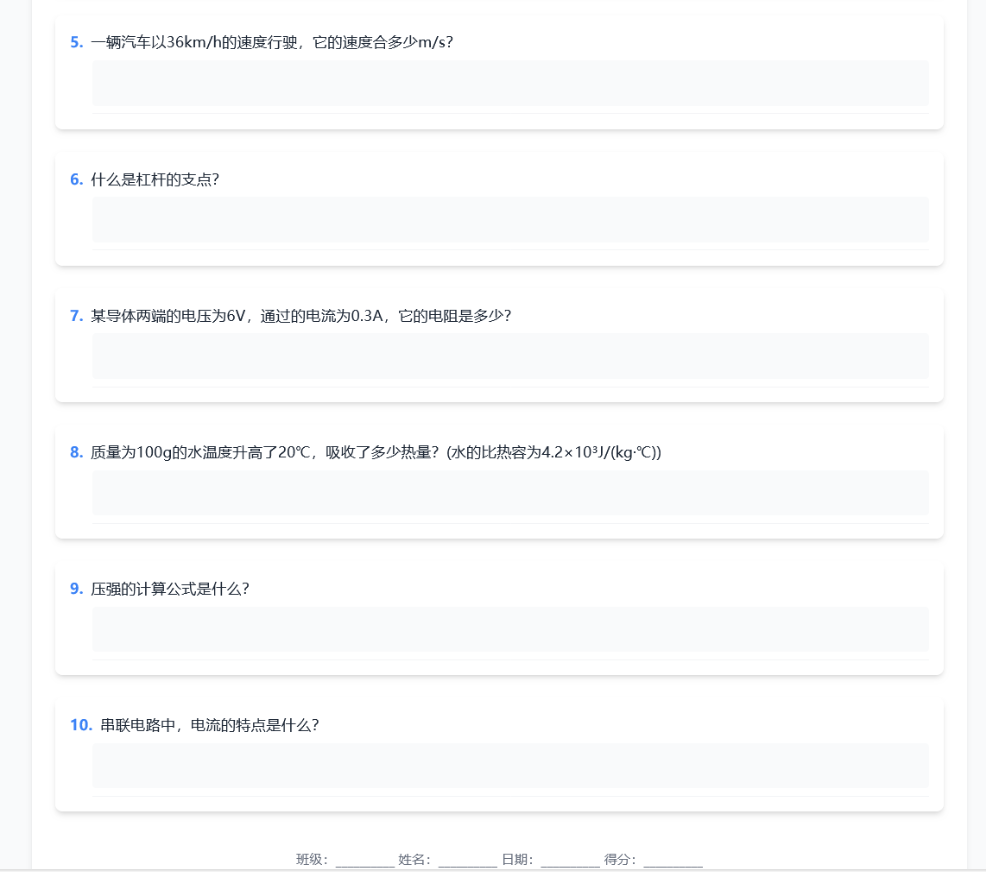Click the blue number 5 label
Viewport: 986px width, 872px height.
pyautogui.click(x=76, y=42)
